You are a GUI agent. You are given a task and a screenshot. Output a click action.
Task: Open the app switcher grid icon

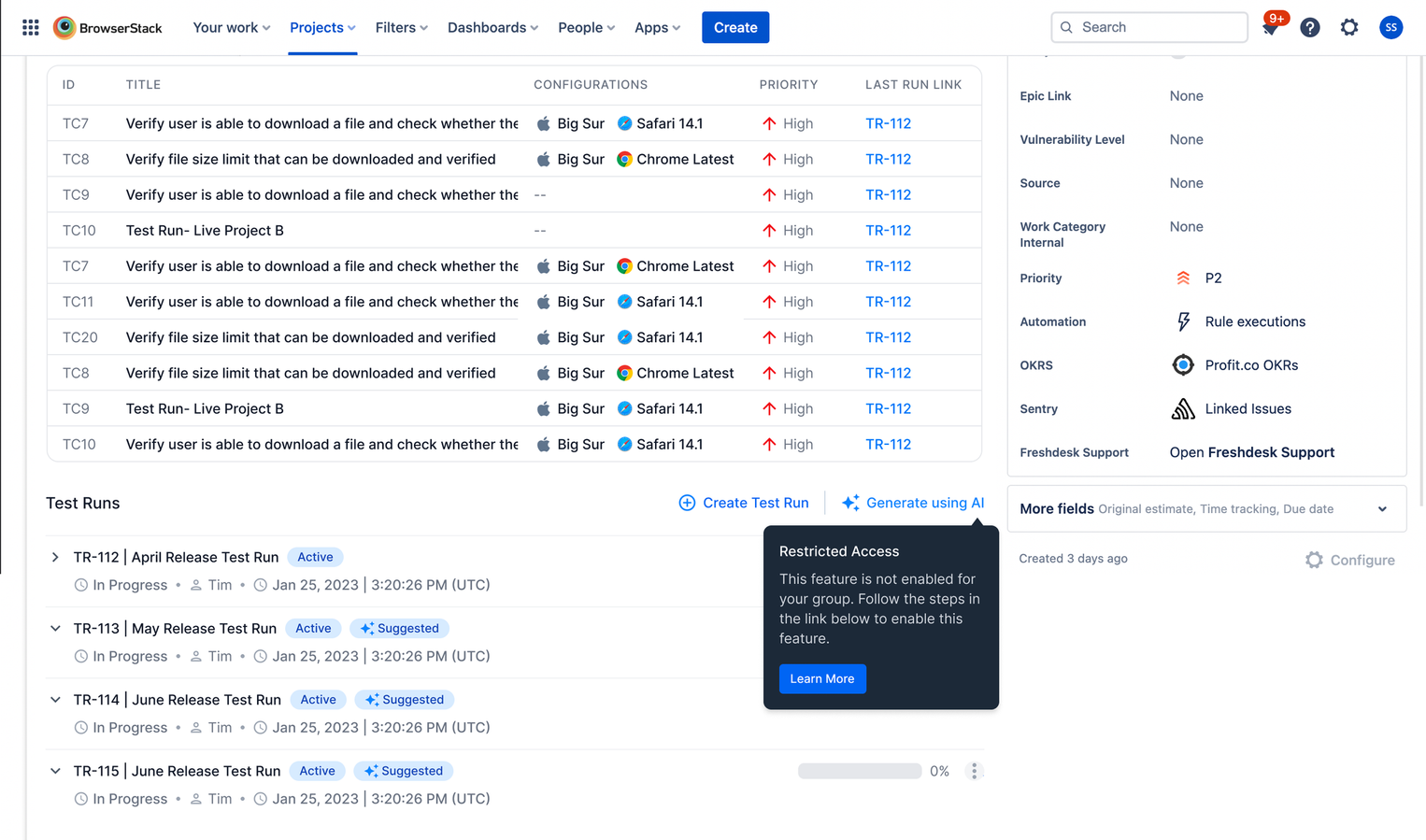31,27
